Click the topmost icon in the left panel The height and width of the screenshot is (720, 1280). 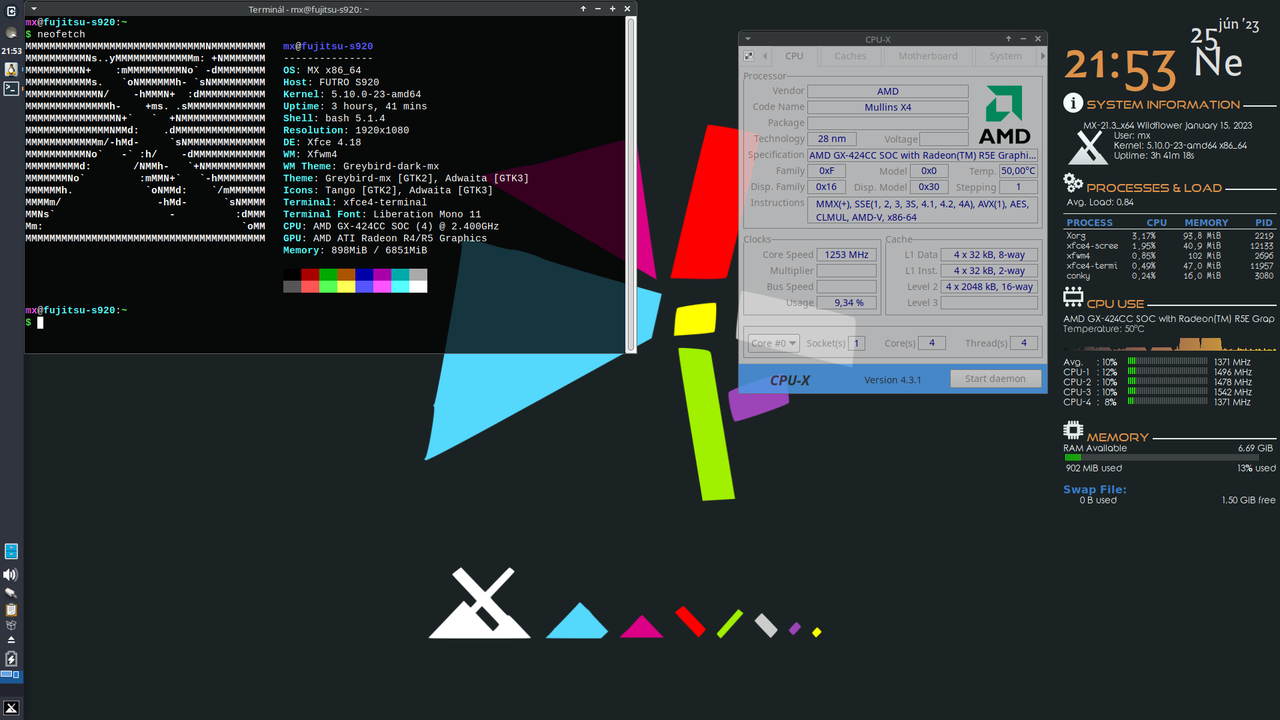point(11,11)
